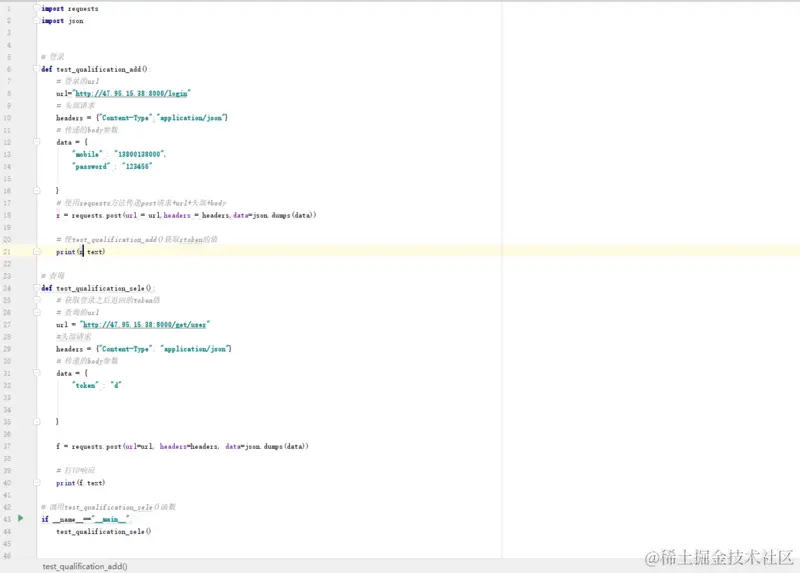Click the comment on line 17 about requests post
Viewport: 800px width, 573px height.
[x=141, y=203]
